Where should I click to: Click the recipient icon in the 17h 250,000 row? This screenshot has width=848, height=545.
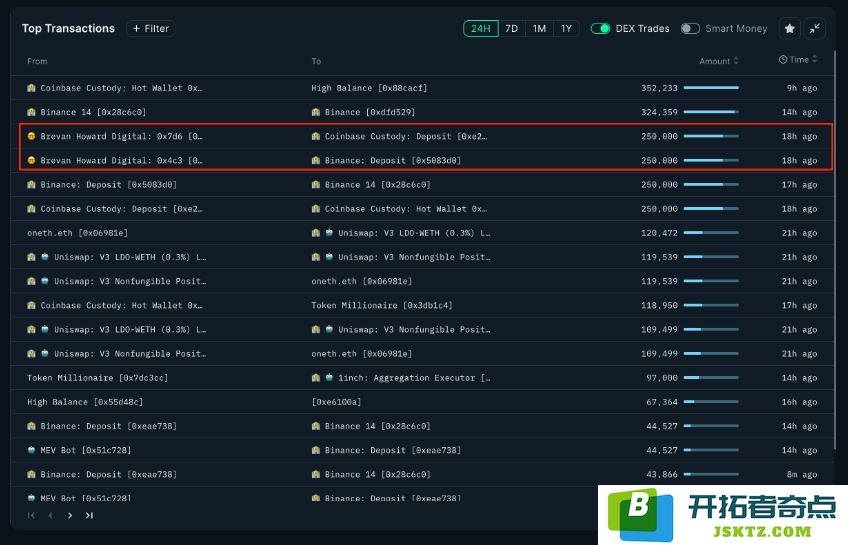[316, 184]
